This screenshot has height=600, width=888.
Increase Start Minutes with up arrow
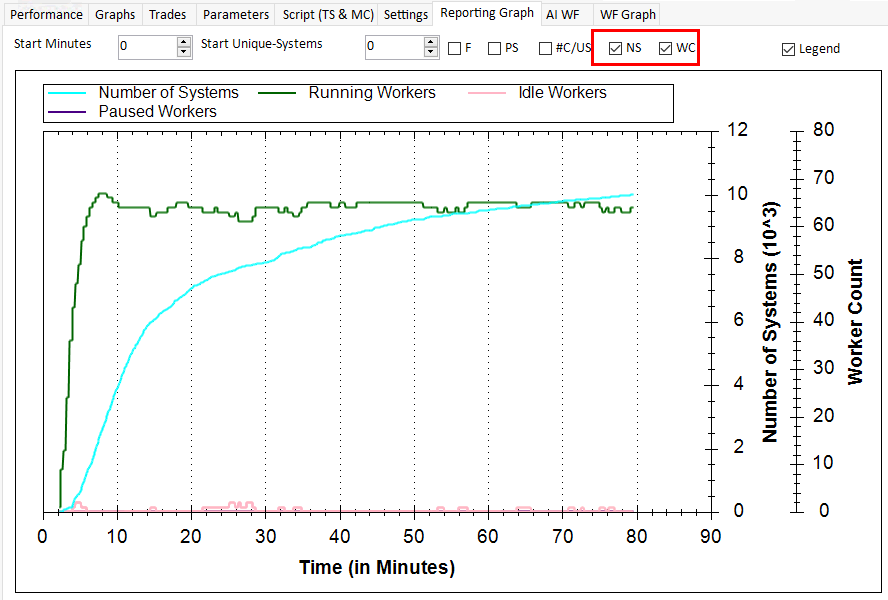(x=184, y=42)
